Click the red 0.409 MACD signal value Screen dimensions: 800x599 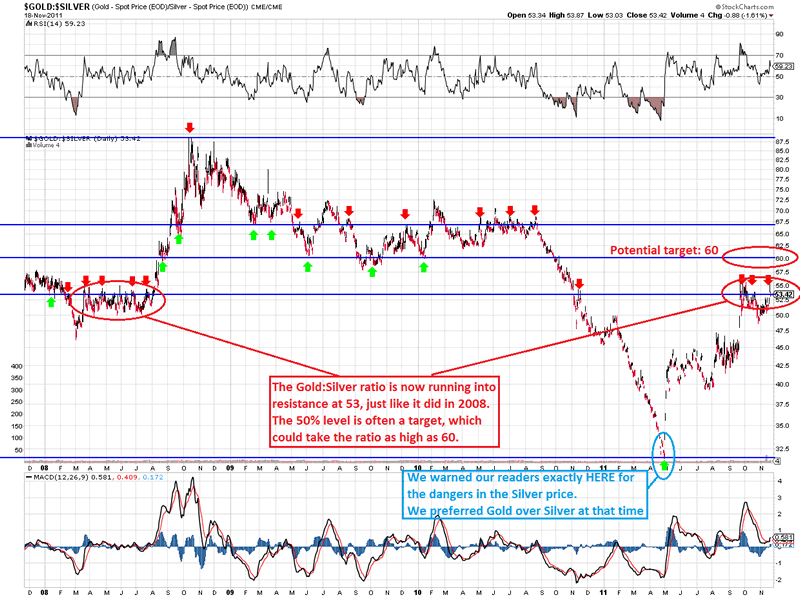(126, 477)
